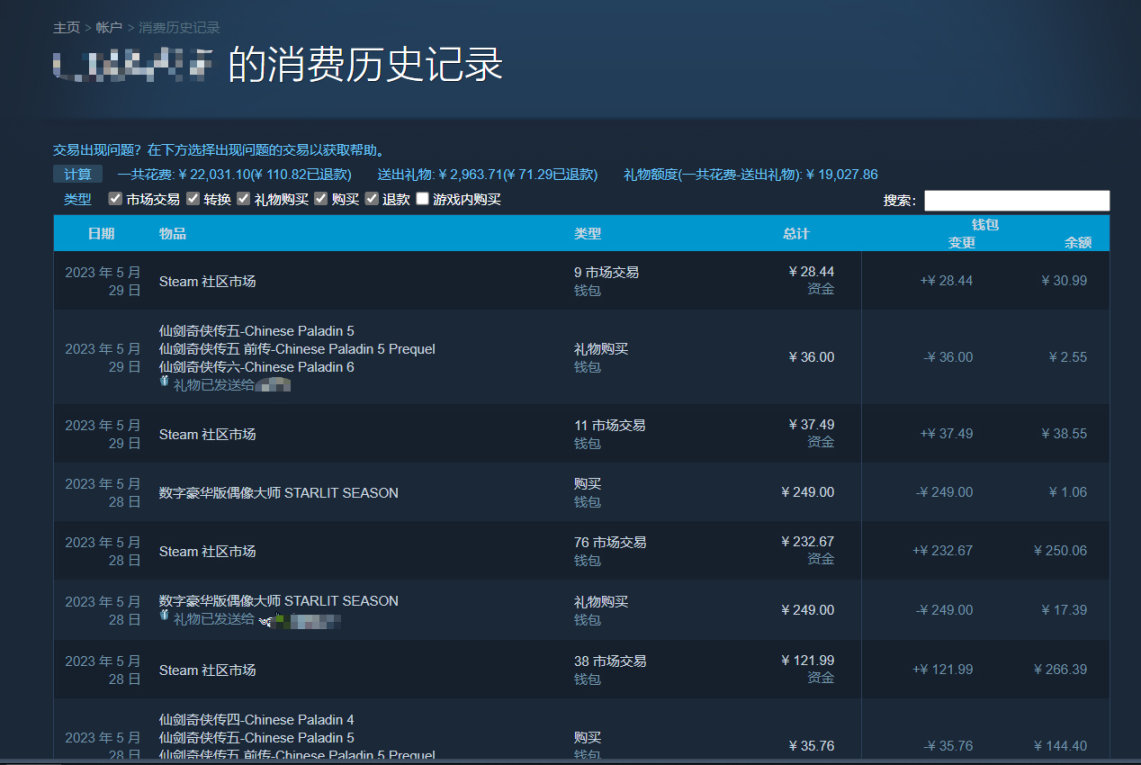
Task: Toggle the 市场交易 checkbox
Action: (114, 199)
